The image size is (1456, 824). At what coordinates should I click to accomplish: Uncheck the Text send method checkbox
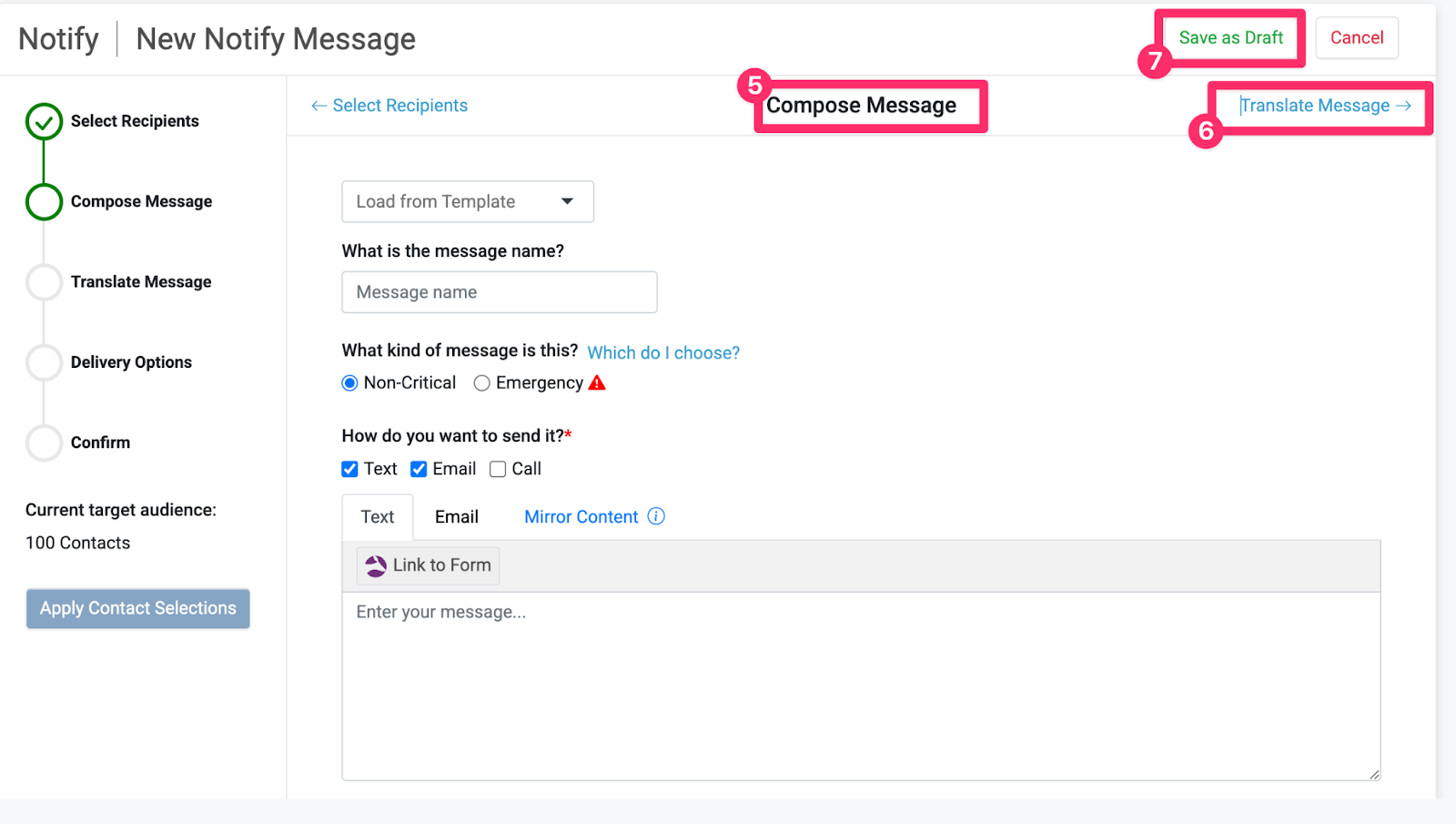[x=349, y=469]
